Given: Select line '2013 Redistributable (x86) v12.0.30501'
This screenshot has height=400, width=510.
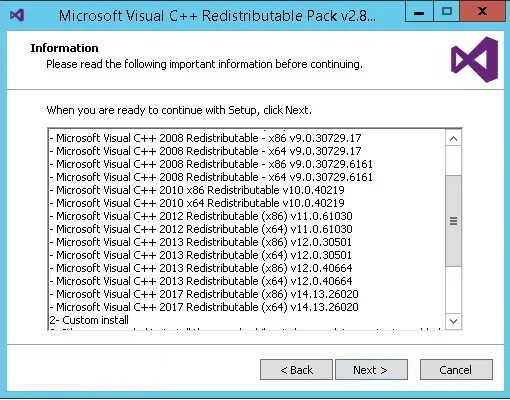Looking at the screenshot, I should coord(201,242).
